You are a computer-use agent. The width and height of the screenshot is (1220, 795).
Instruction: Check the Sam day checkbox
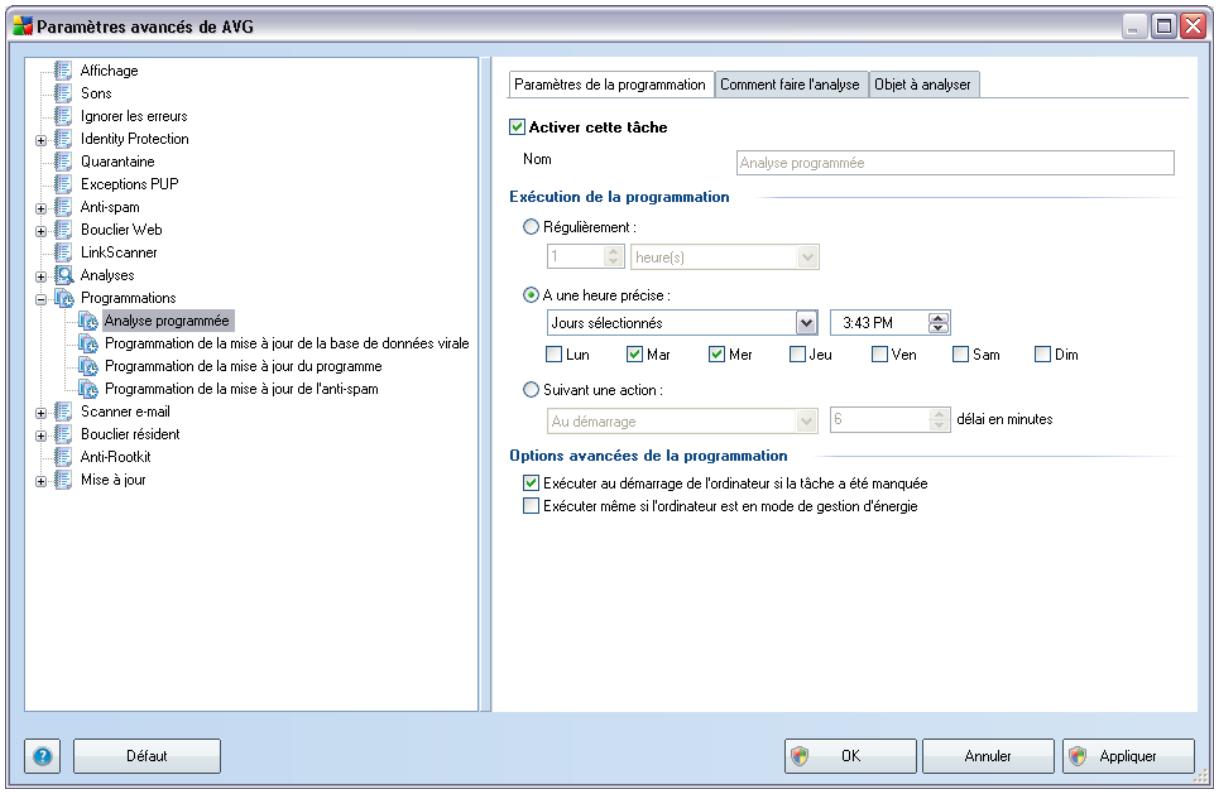pos(960,354)
